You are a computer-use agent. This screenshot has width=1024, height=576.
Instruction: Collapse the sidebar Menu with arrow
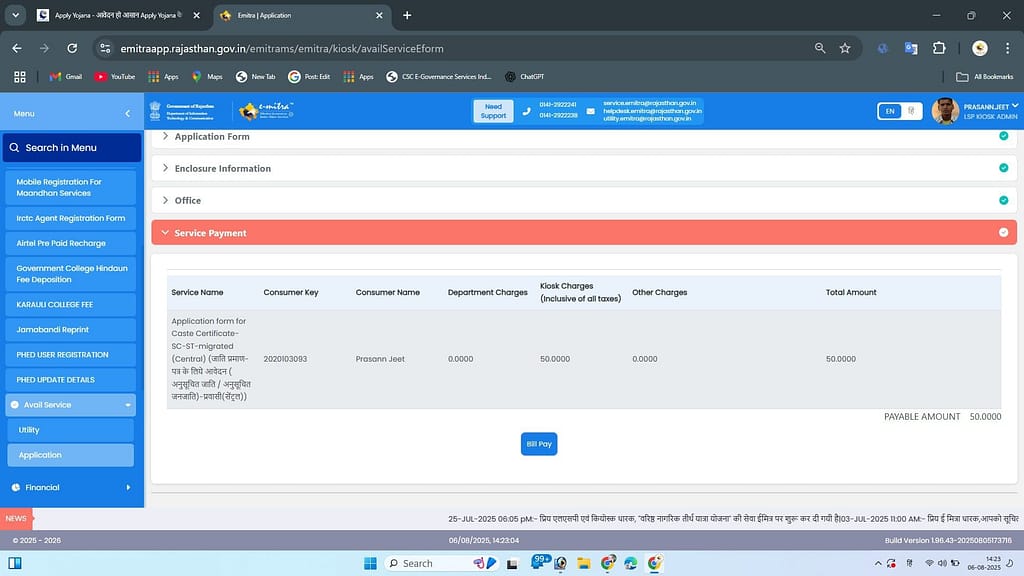click(x=127, y=114)
